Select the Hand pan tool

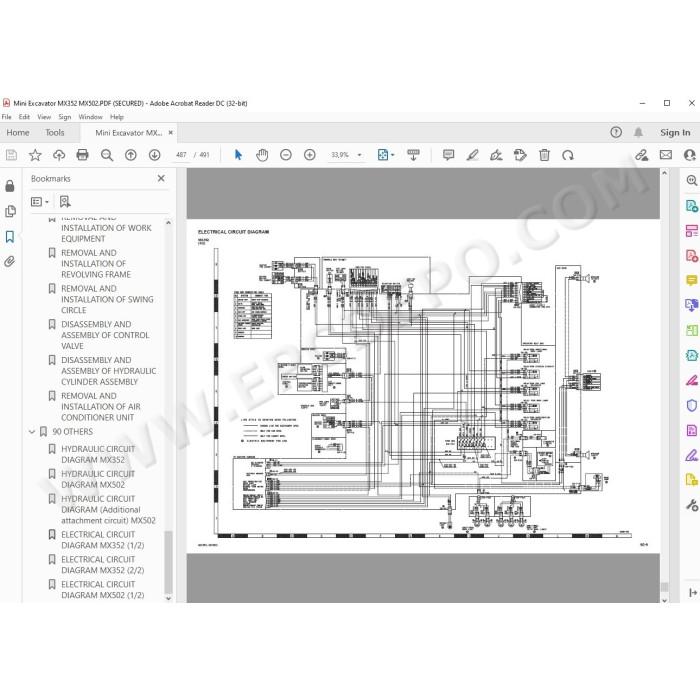click(x=262, y=155)
